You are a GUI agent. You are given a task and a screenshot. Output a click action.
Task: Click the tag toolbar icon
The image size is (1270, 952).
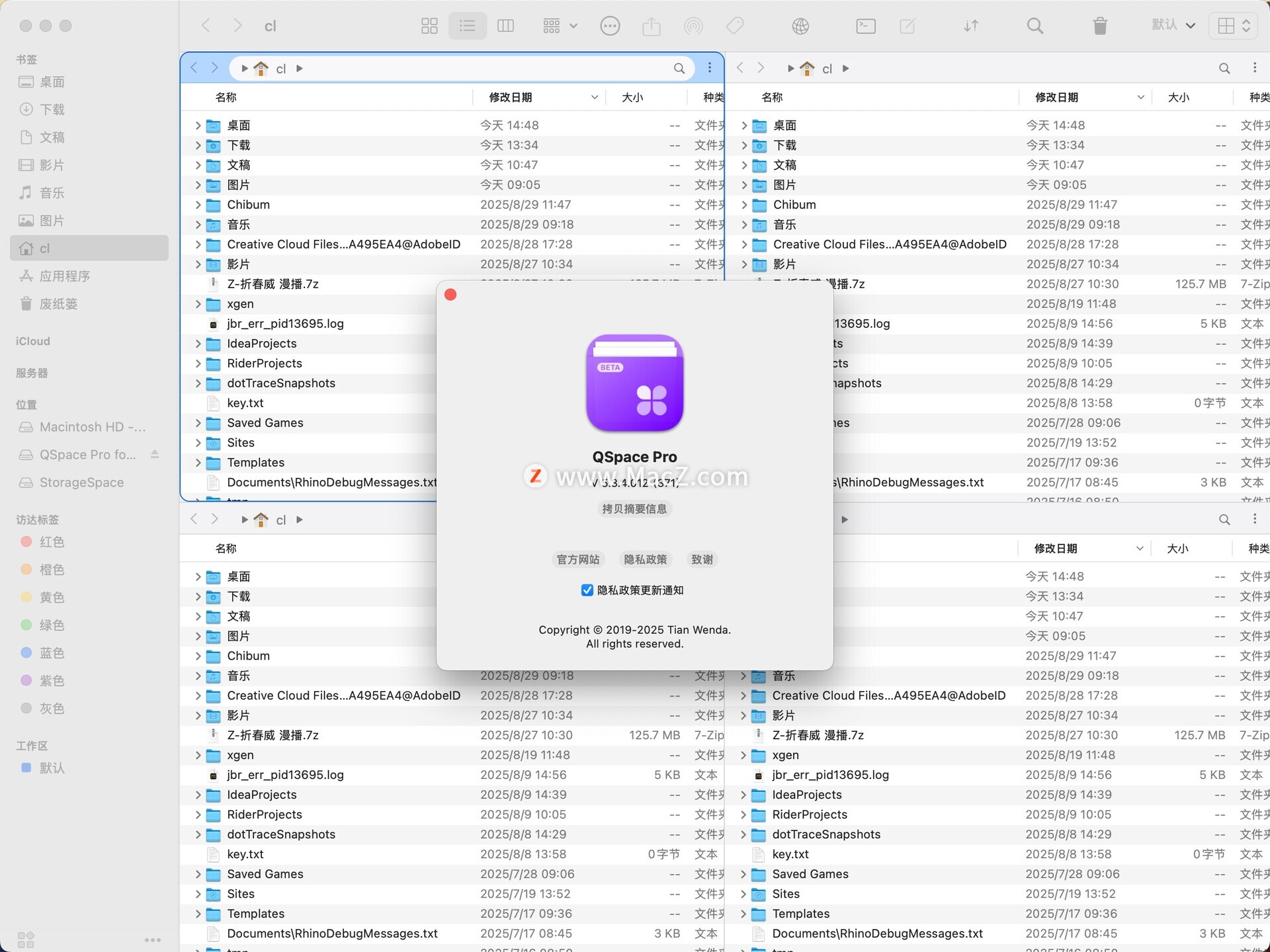(x=735, y=26)
